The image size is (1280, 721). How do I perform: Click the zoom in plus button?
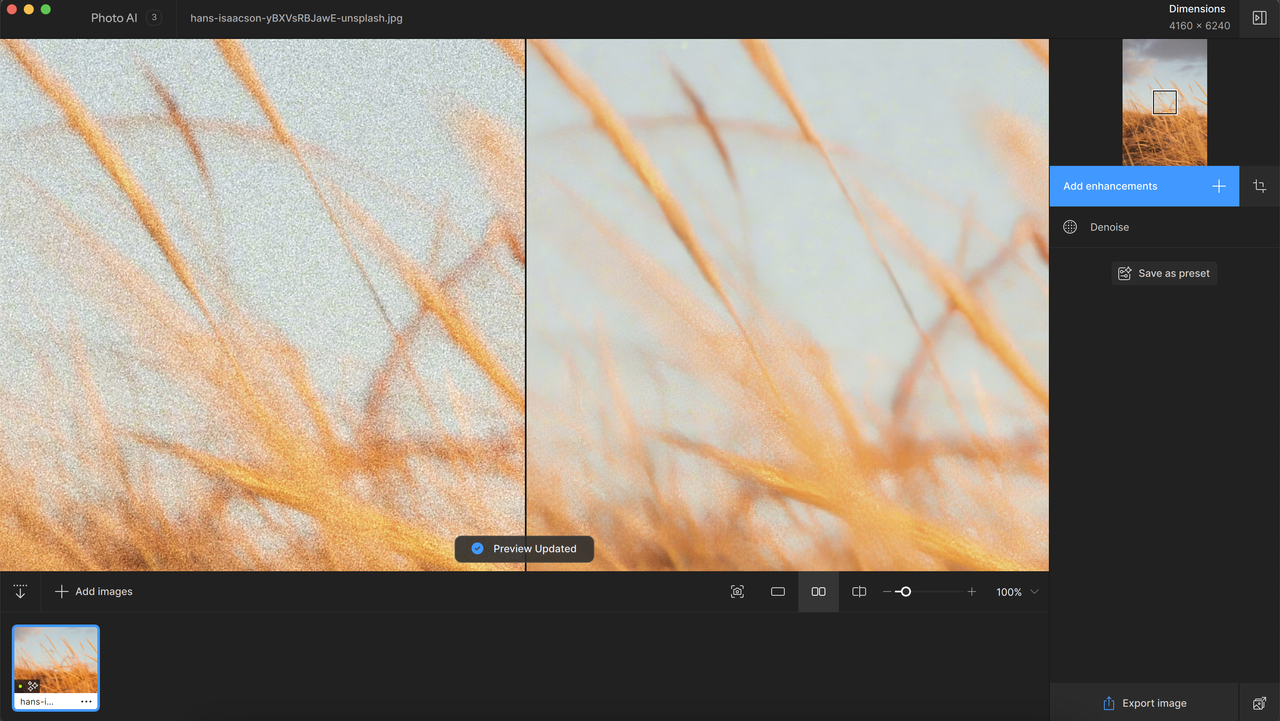(971, 592)
